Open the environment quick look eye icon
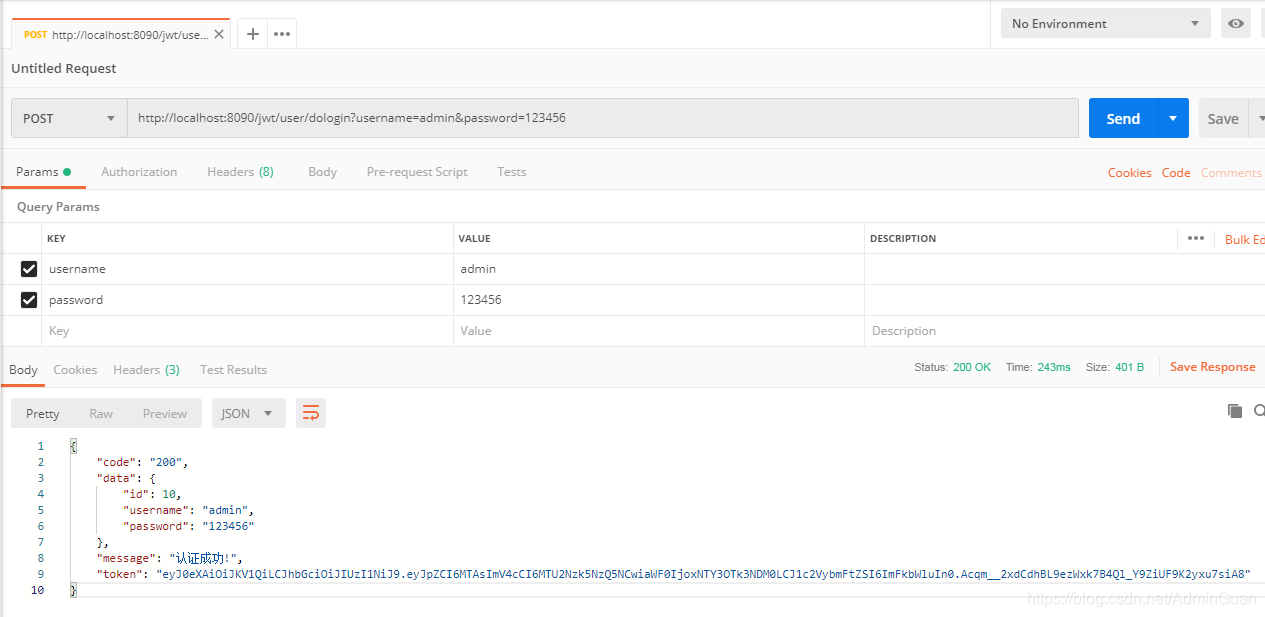The image size is (1265, 617). 1236,22
